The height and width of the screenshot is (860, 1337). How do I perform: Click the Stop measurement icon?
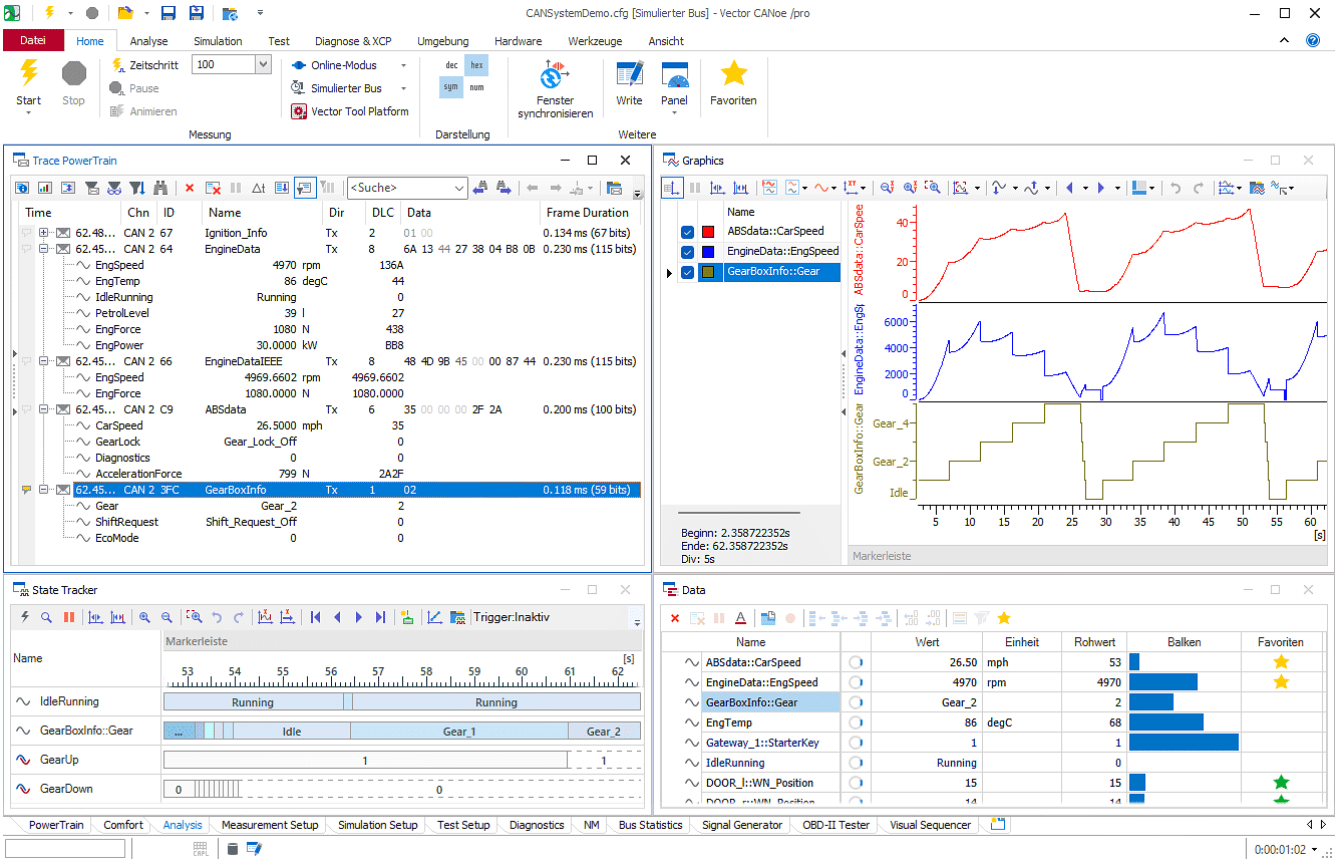click(74, 73)
